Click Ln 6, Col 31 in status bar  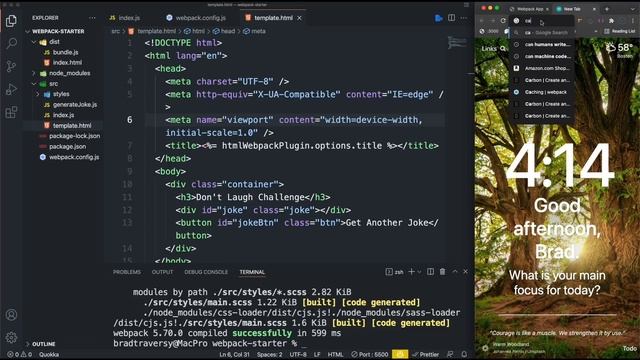[x=234, y=355]
